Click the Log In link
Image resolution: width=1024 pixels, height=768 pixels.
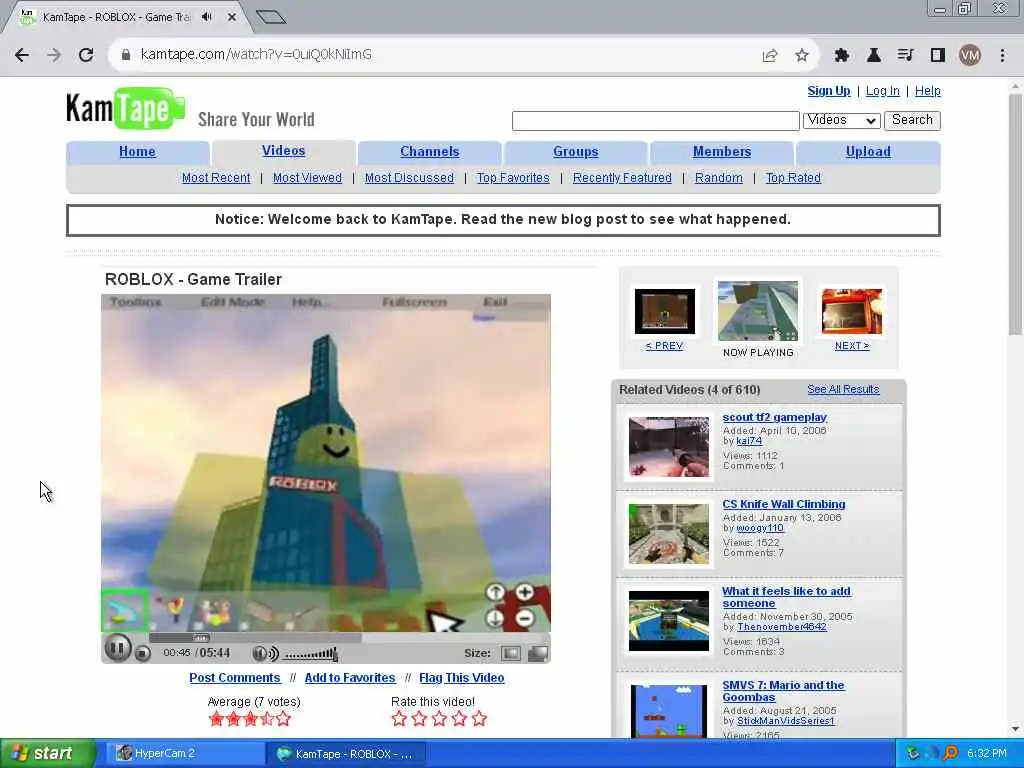pyautogui.click(x=882, y=91)
